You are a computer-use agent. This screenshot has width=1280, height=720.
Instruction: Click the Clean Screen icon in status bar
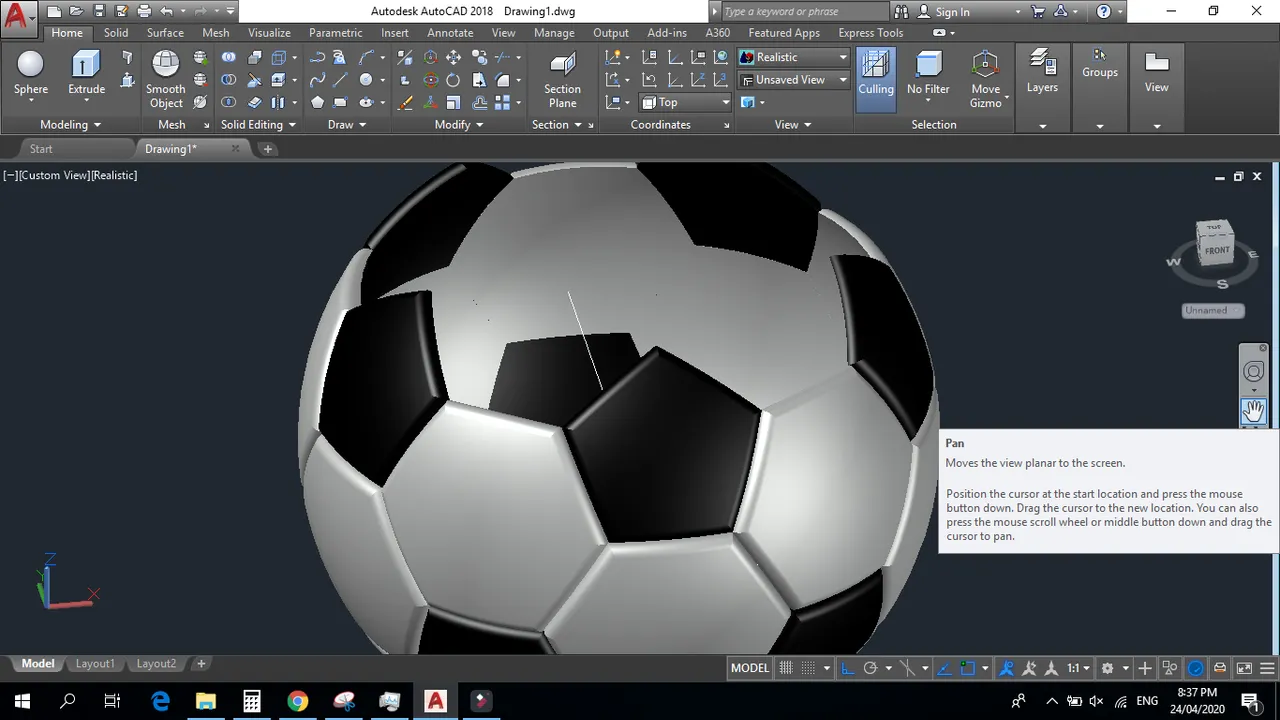(x=1244, y=668)
